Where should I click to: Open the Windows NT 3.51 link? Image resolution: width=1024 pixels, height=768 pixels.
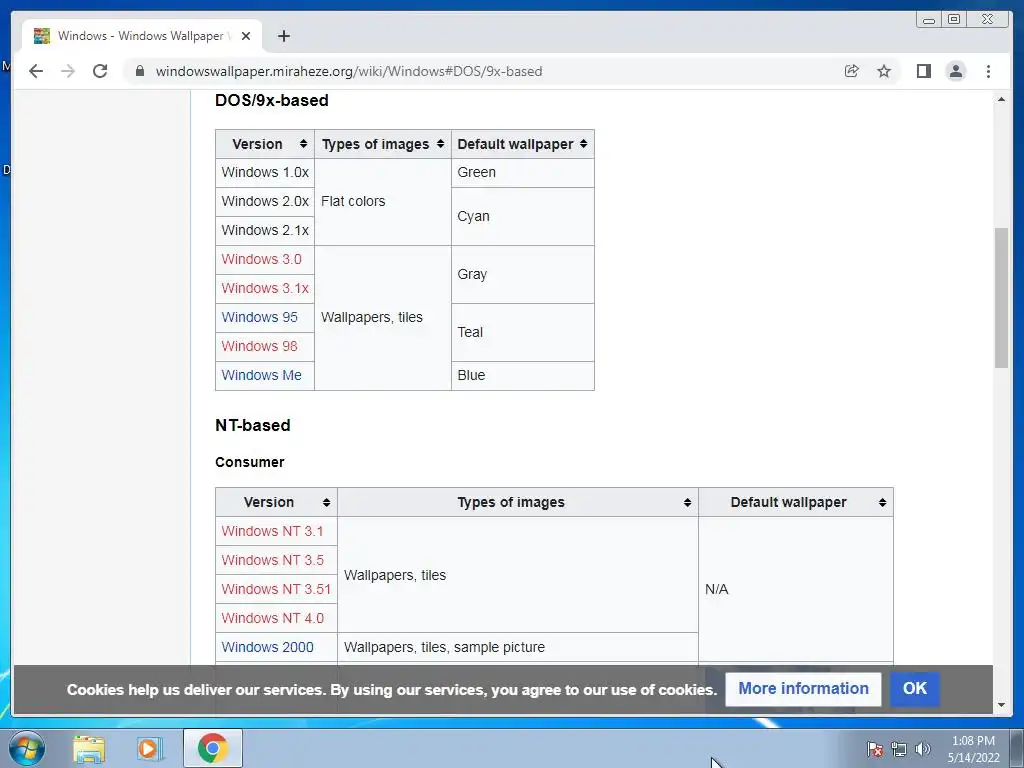point(276,589)
